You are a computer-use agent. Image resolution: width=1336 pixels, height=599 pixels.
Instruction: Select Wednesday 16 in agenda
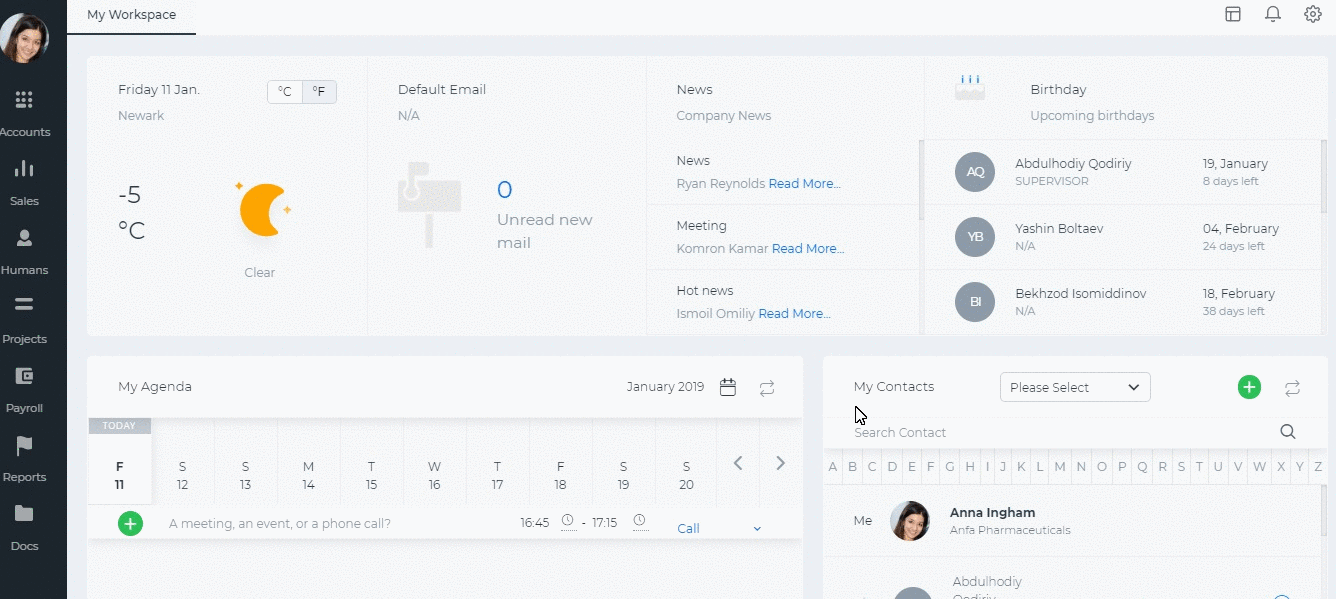tap(434, 475)
